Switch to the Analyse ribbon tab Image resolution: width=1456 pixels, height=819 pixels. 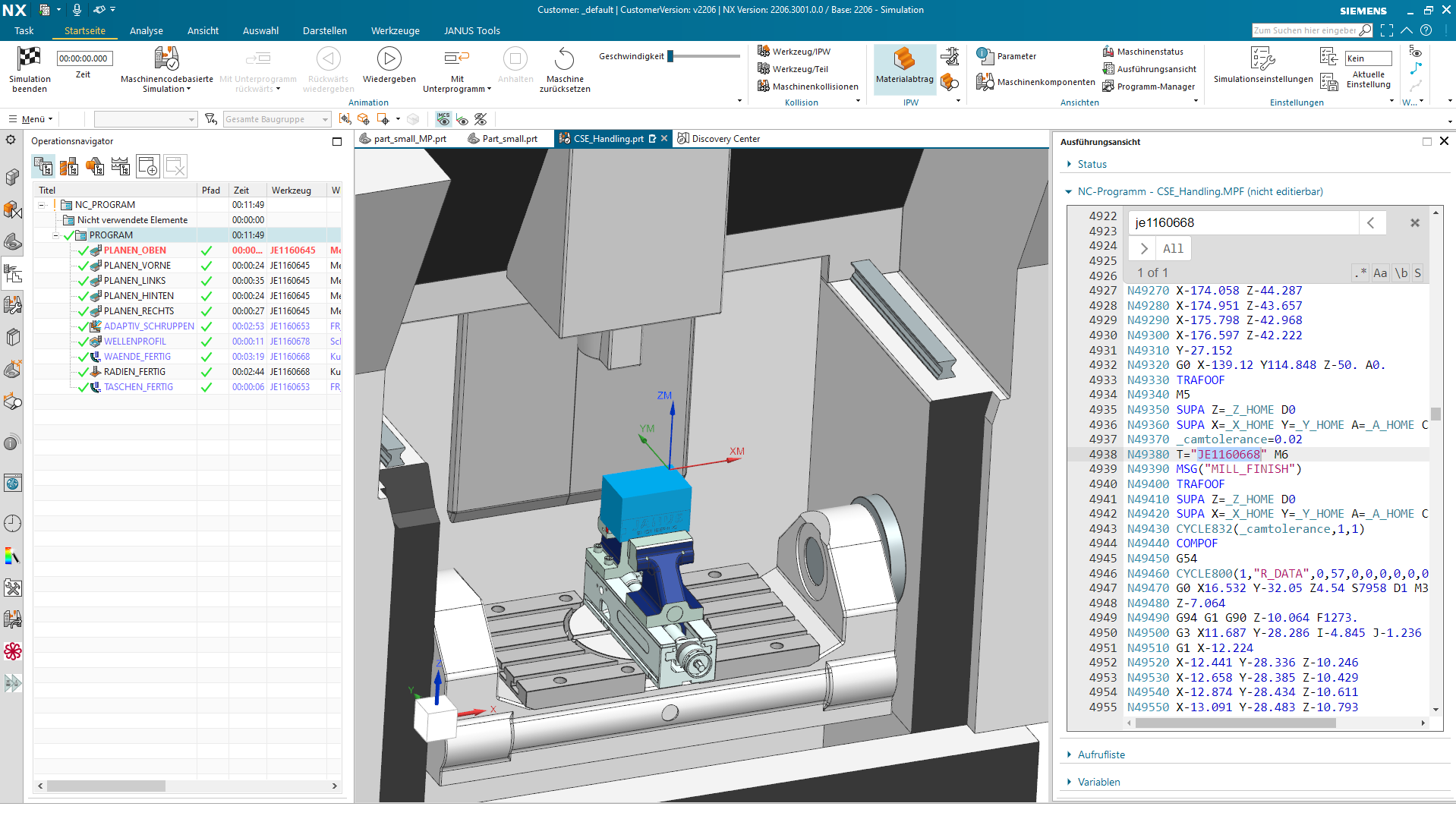(147, 31)
